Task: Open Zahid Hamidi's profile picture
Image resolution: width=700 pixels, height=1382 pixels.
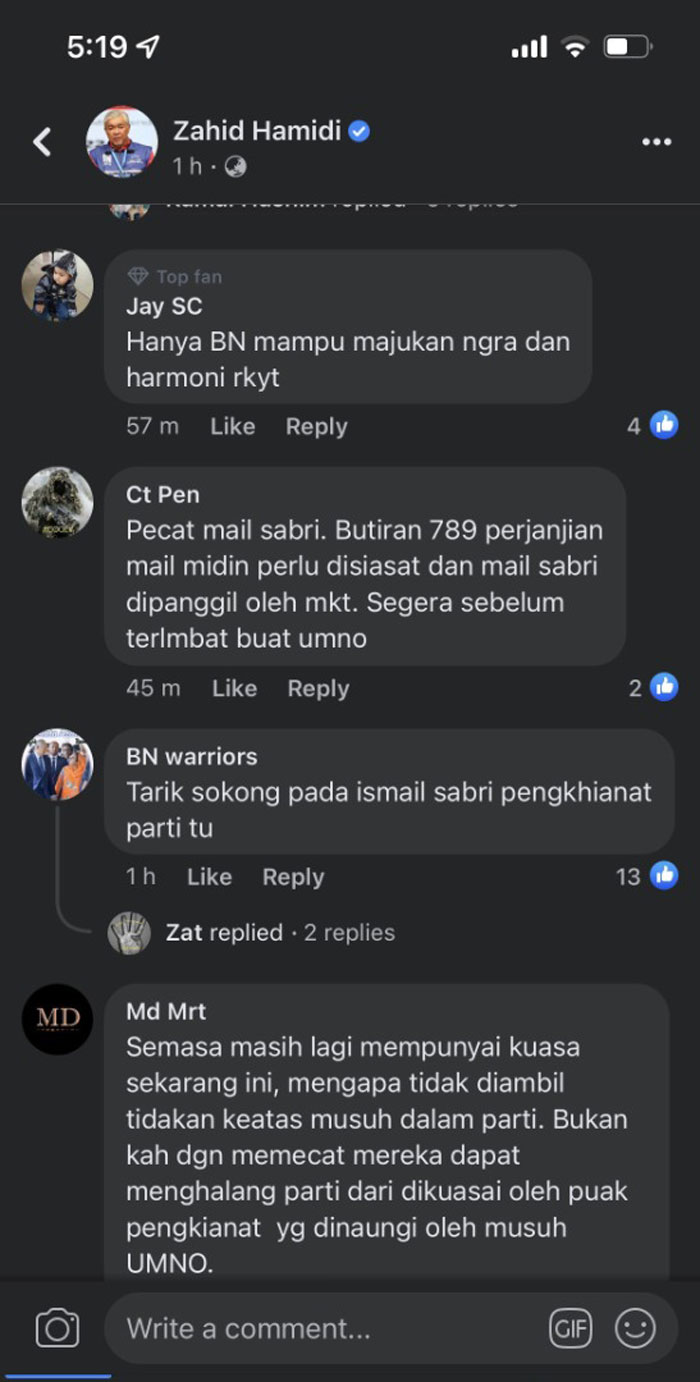Action: click(x=121, y=142)
